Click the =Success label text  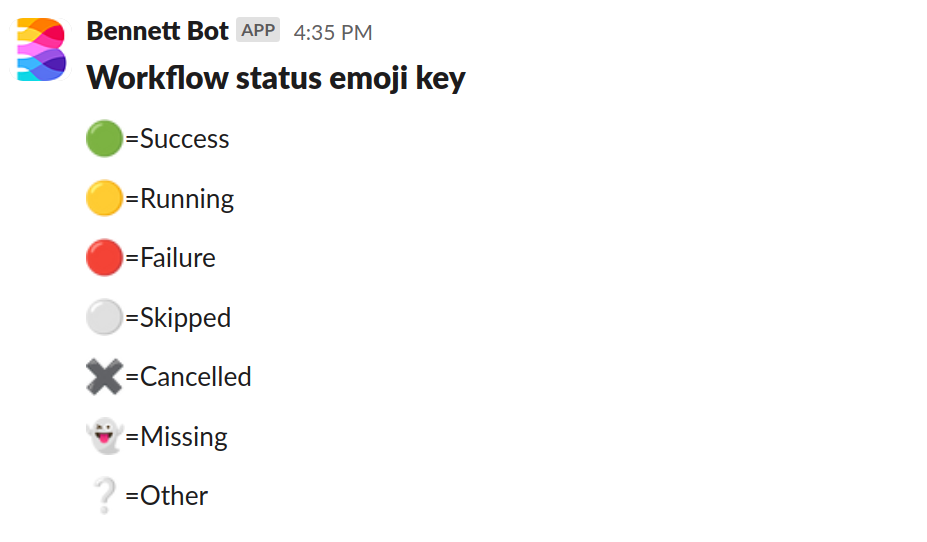coord(177,139)
